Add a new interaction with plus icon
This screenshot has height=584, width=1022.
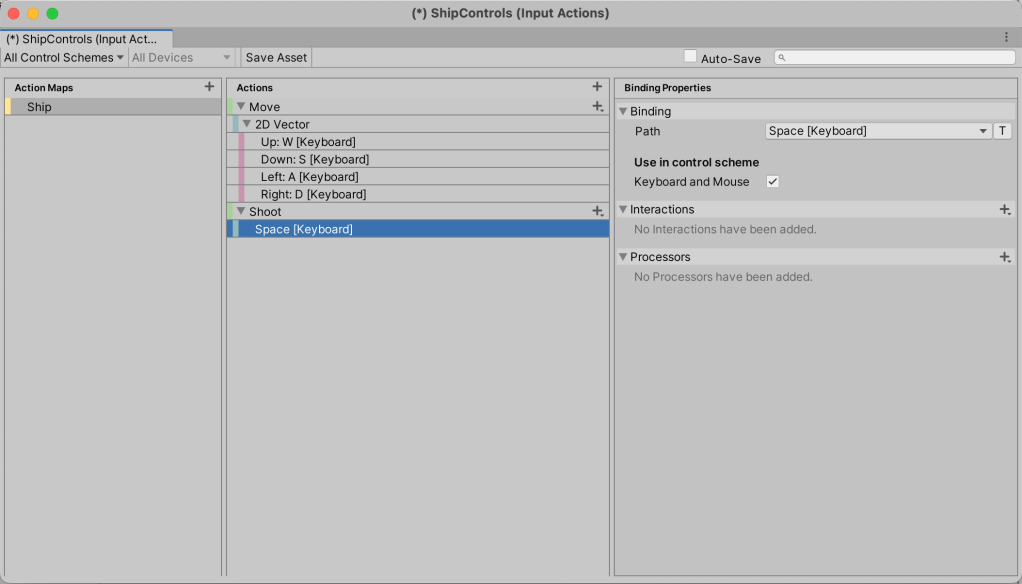point(1005,209)
